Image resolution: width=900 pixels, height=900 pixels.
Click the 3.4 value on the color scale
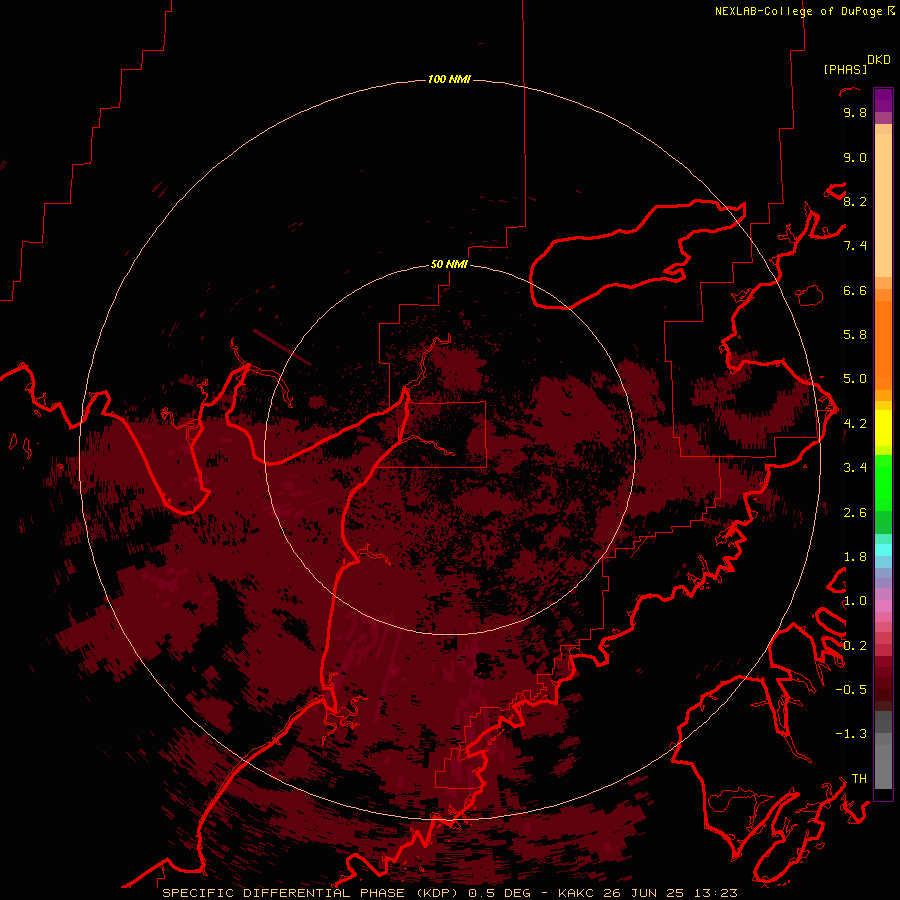(x=855, y=468)
